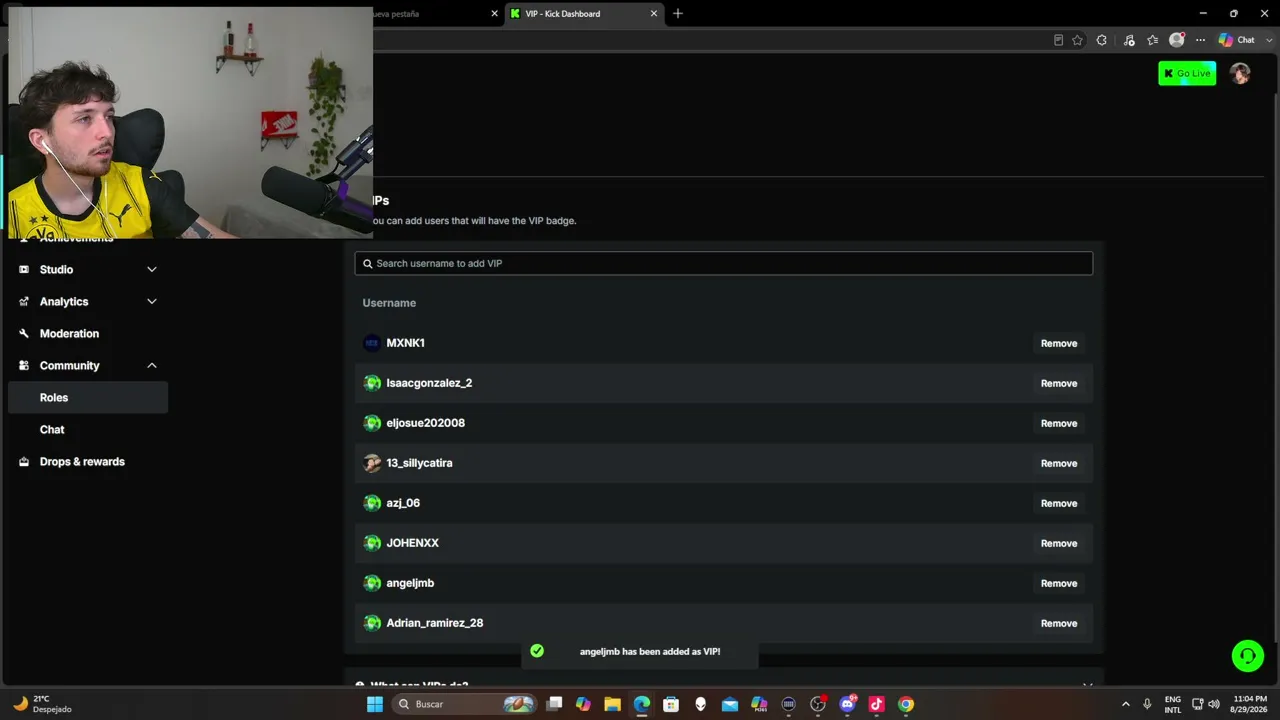Click the eljosue202008 green avatar
The width and height of the screenshot is (1280, 720).
pos(372,423)
